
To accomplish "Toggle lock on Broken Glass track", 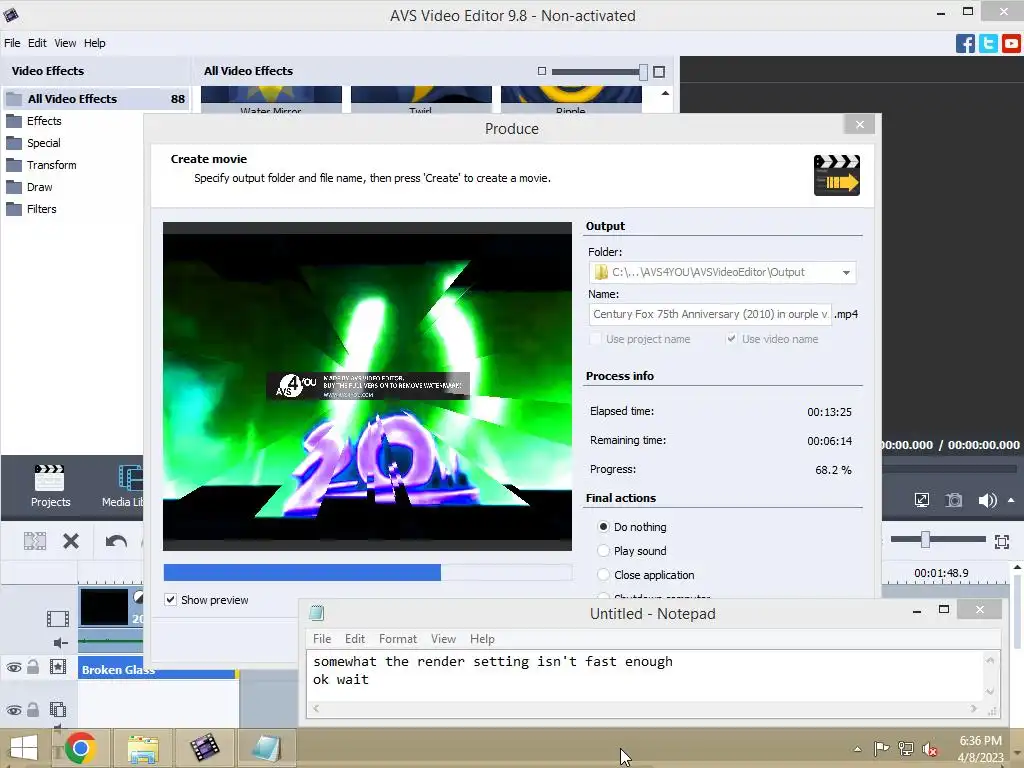I will 33,667.
